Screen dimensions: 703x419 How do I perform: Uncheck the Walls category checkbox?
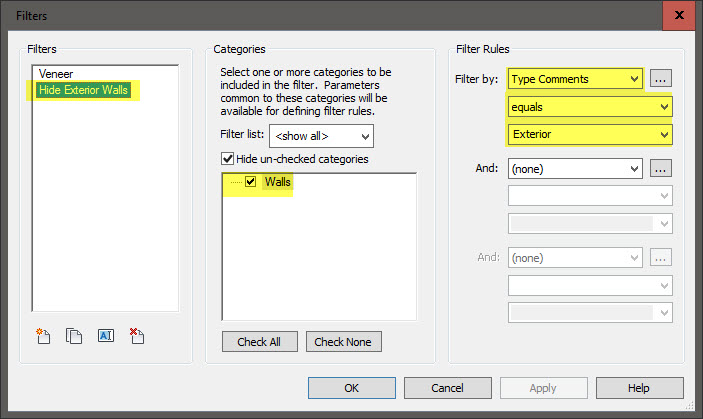coord(250,182)
